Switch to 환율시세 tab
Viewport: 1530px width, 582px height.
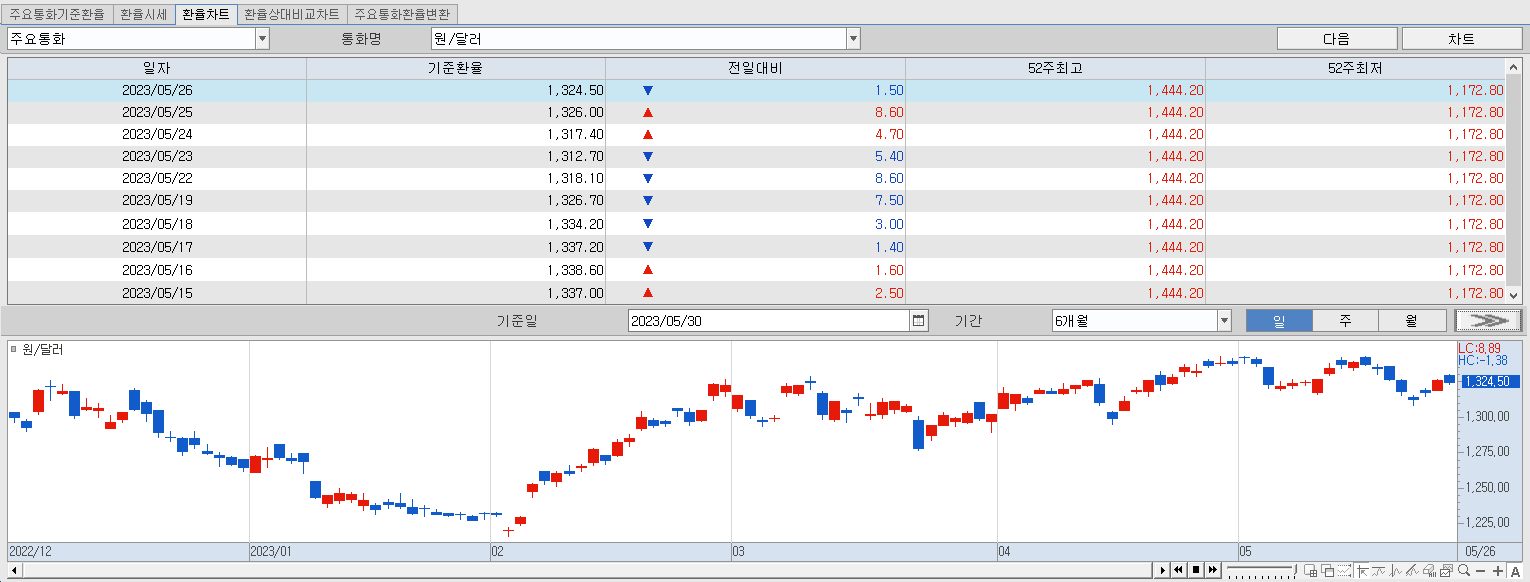click(x=143, y=14)
